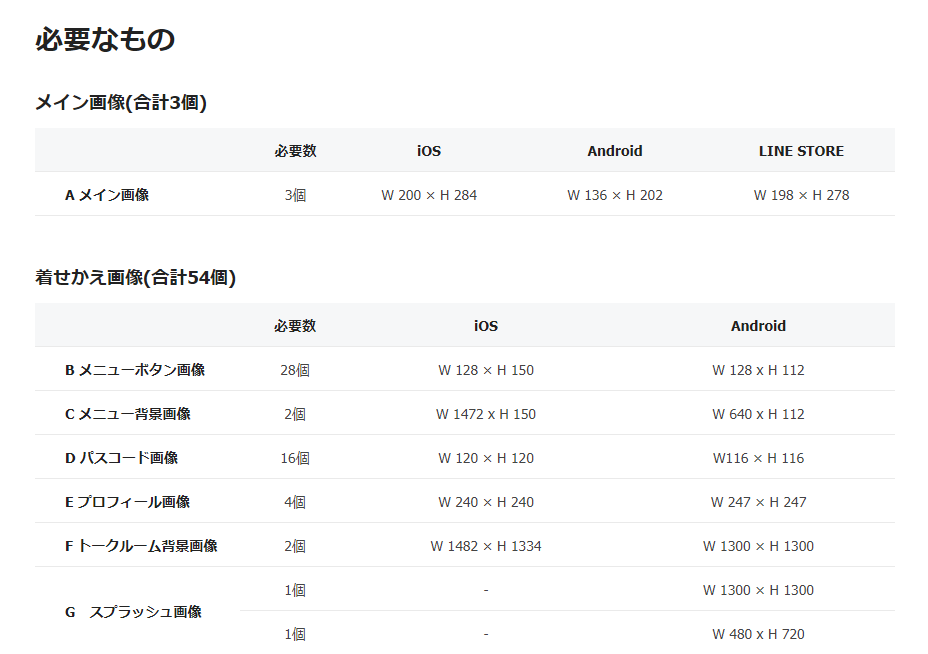Click 必要数 header in the 着せかえ画像 table
The image size is (928, 654).
coord(295,326)
